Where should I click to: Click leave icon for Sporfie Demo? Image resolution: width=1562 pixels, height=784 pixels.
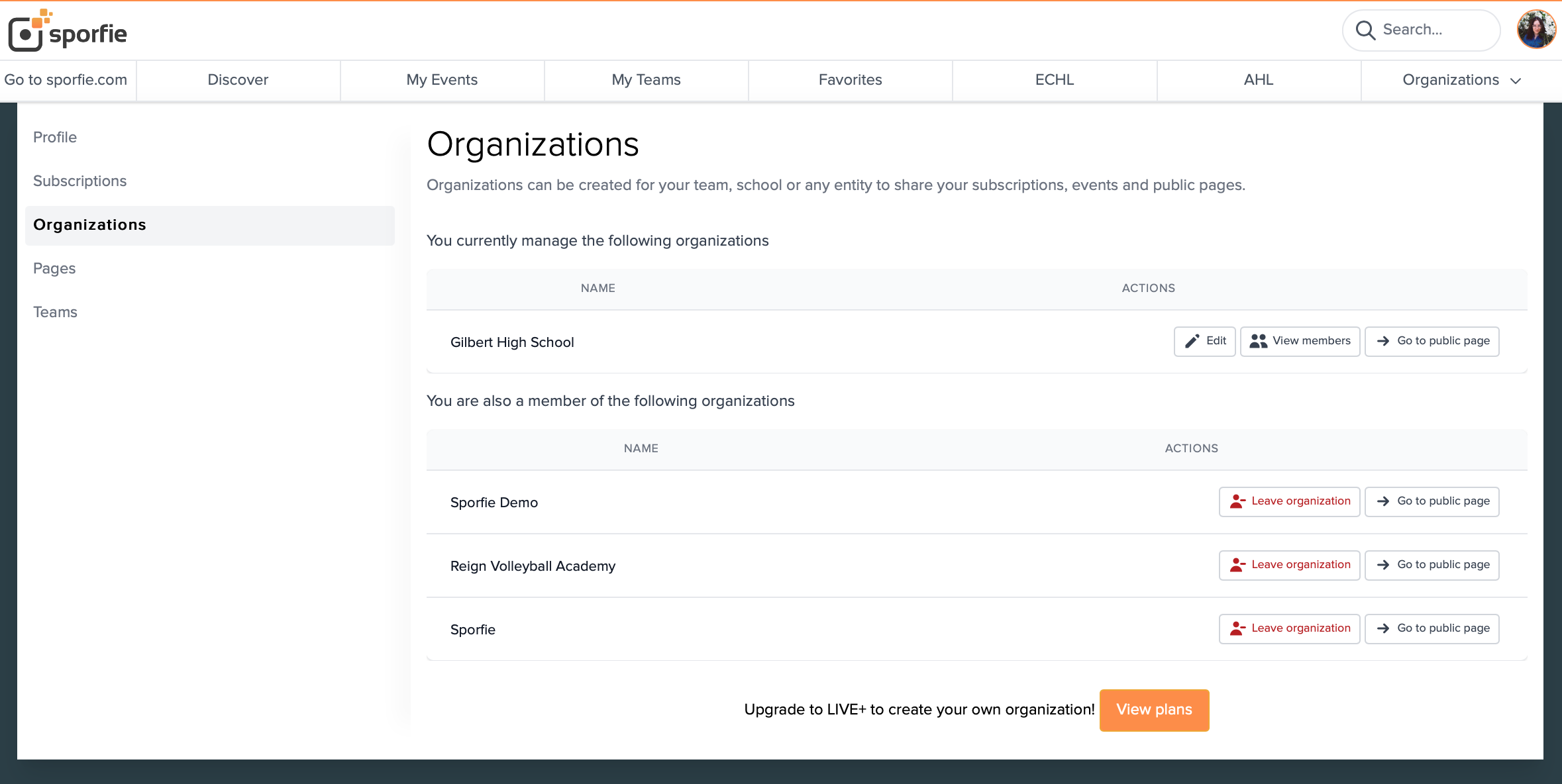[x=1237, y=501]
